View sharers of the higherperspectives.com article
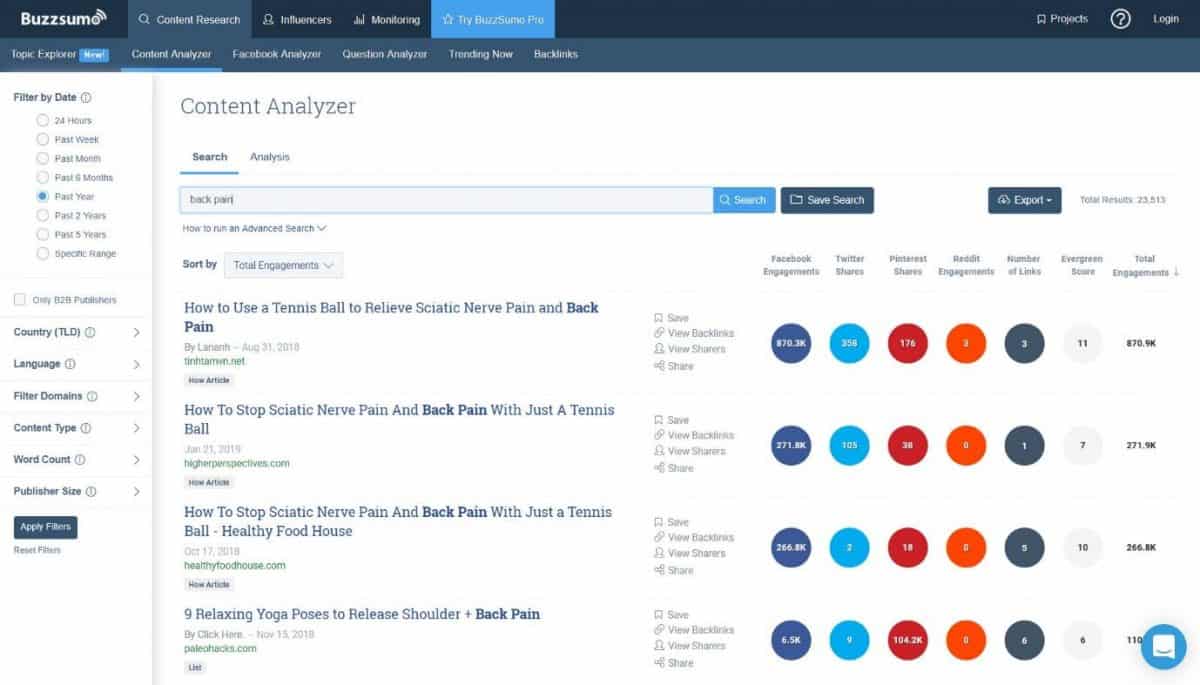This screenshot has width=1200, height=685. pos(690,451)
